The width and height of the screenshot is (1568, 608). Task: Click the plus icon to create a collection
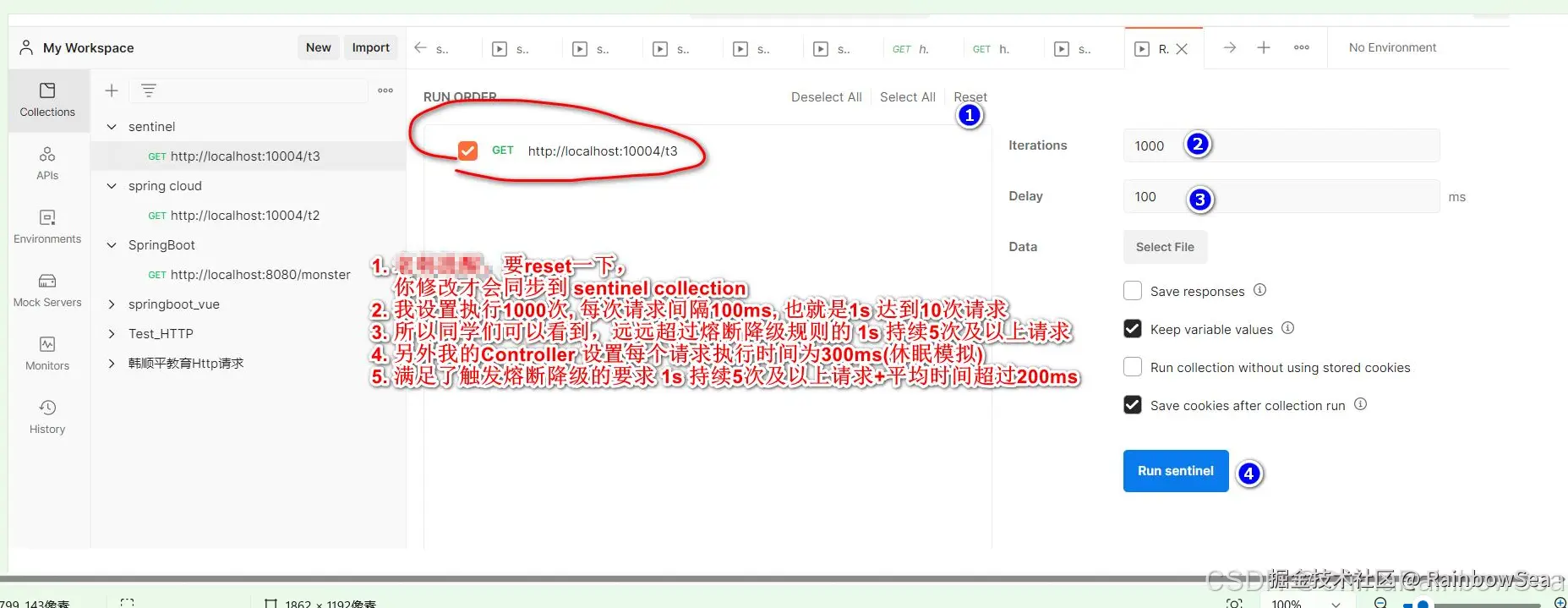111,90
